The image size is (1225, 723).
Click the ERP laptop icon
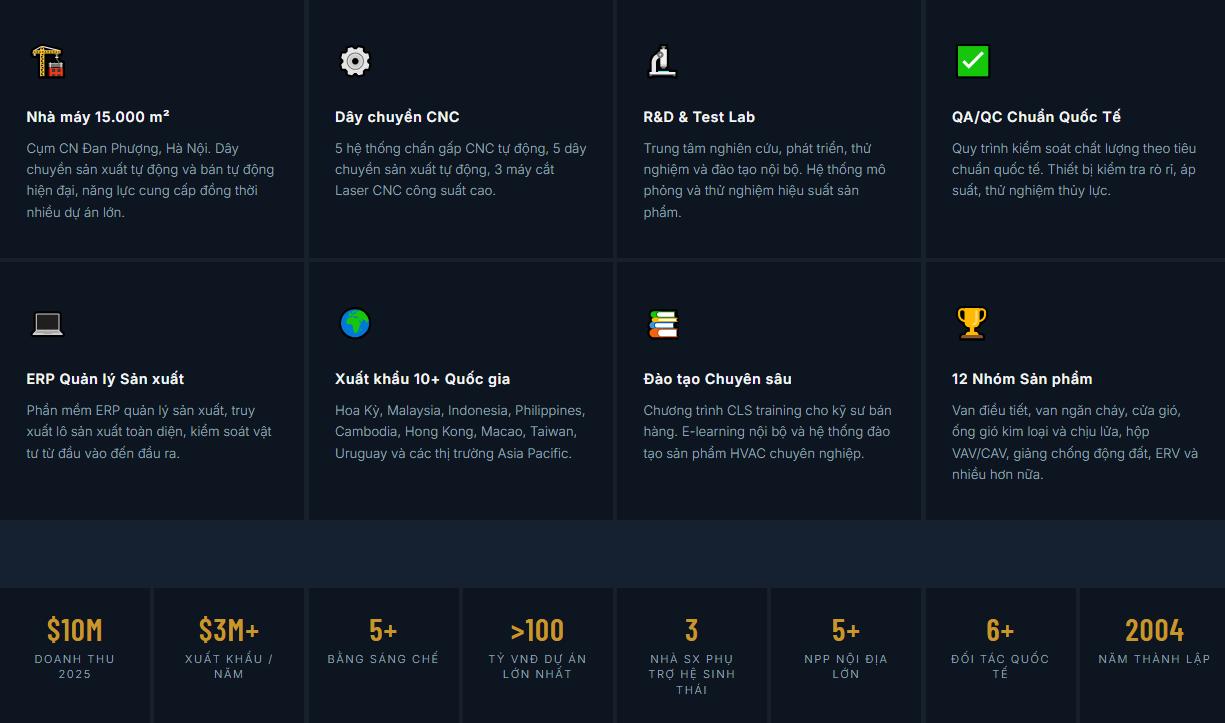click(x=47, y=323)
